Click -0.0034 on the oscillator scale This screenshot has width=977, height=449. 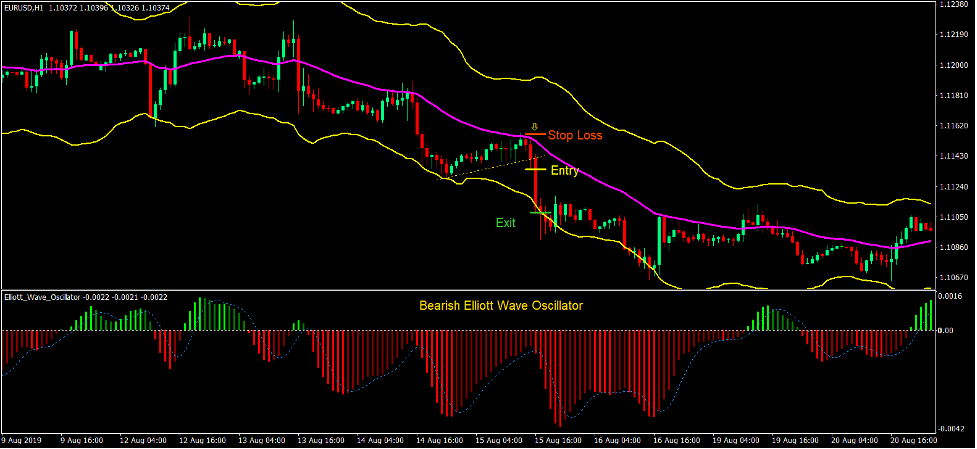(x=952, y=424)
